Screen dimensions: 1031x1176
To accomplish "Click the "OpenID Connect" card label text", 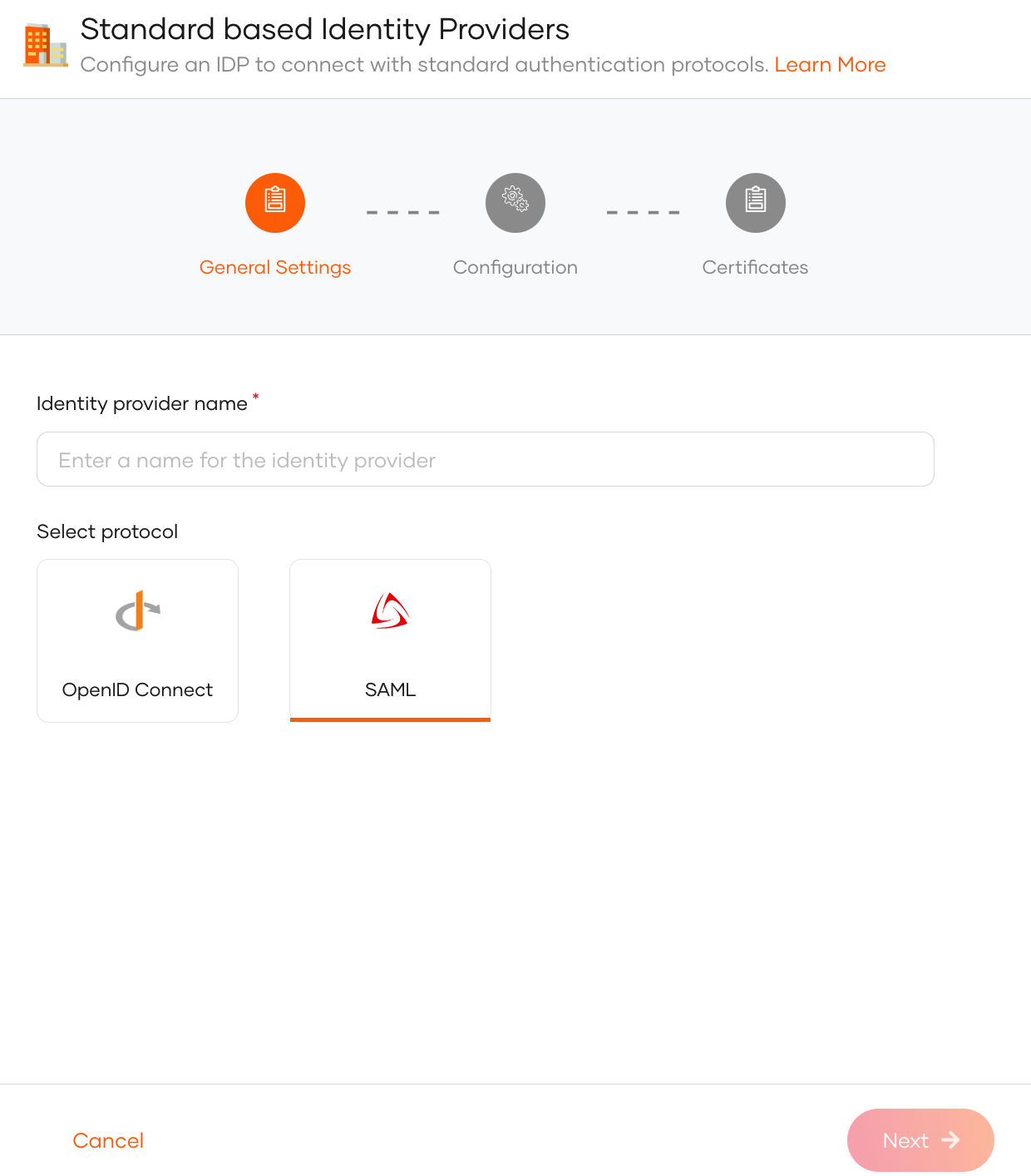I will point(138,689).
